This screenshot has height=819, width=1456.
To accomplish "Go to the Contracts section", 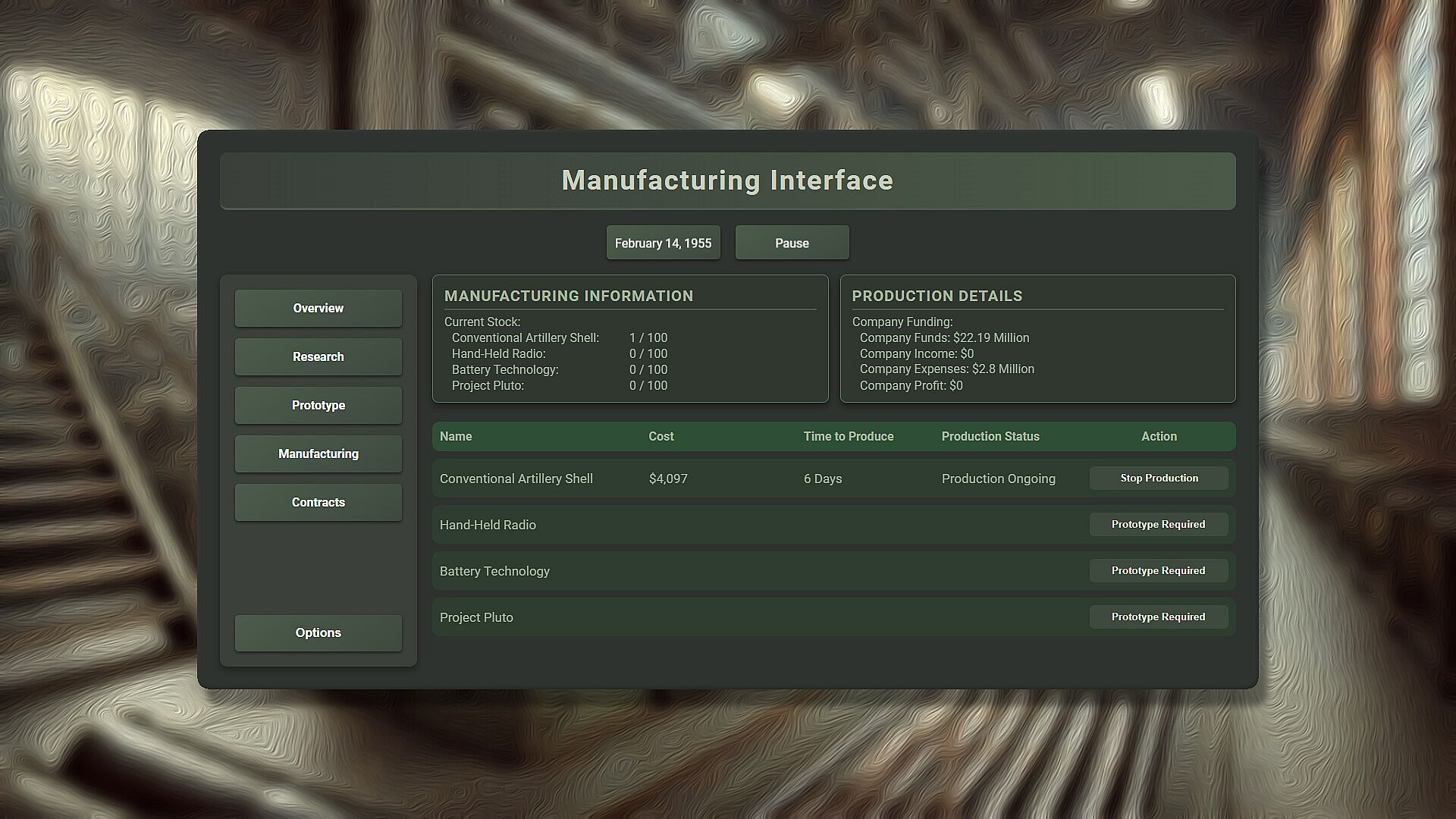I will 318,502.
